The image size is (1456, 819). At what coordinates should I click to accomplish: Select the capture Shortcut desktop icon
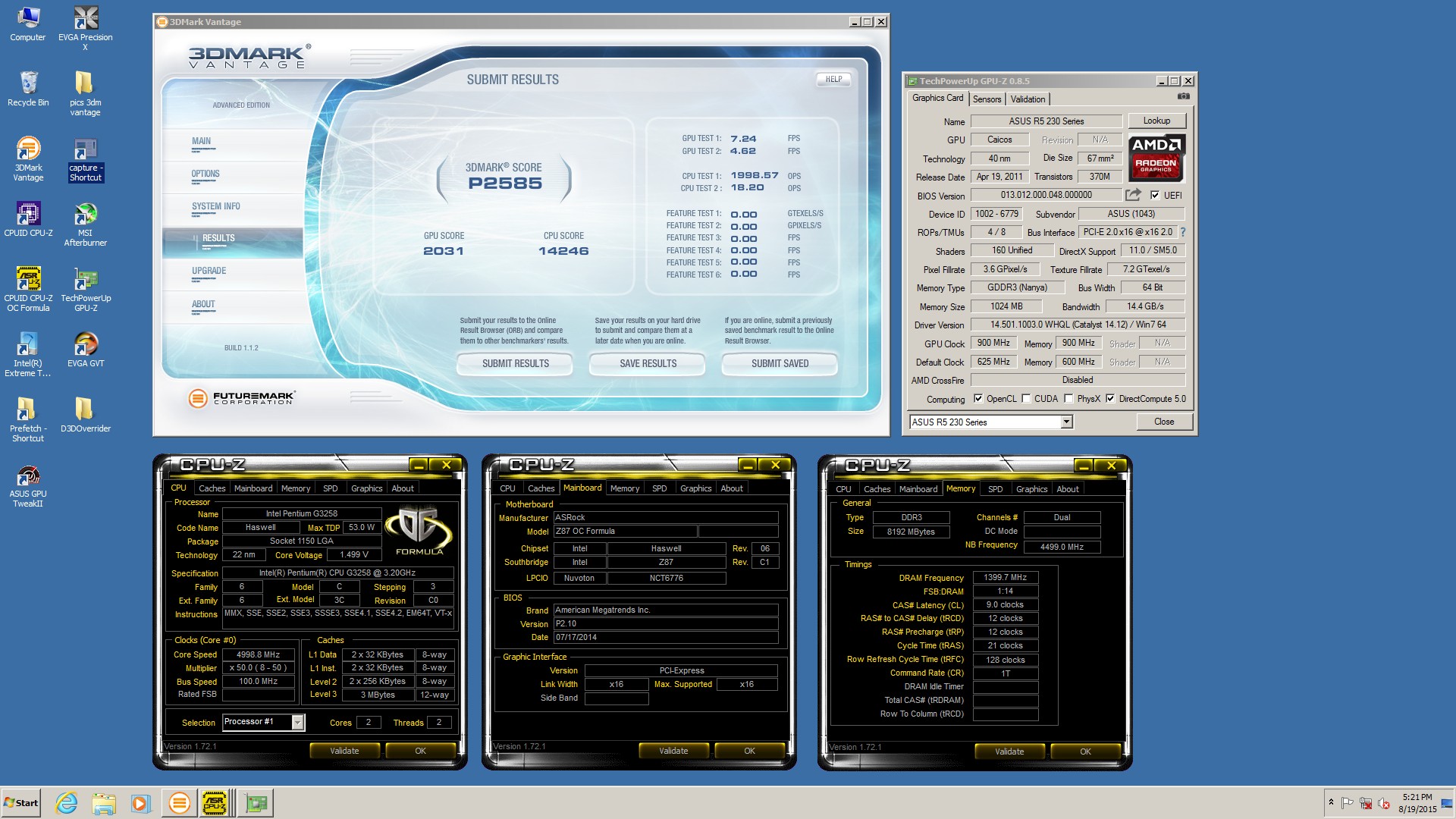coord(86,158)
